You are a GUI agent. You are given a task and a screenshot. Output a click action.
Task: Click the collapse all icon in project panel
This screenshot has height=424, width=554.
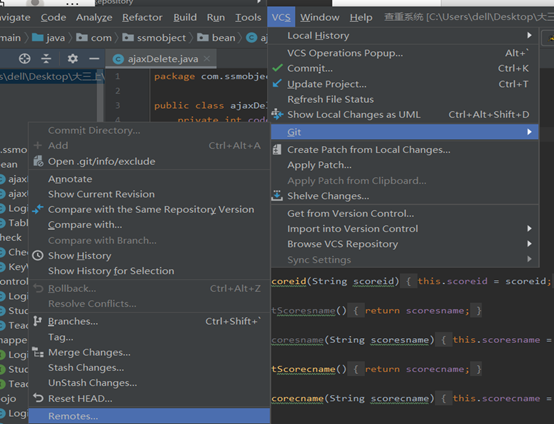tap(46, 59)
